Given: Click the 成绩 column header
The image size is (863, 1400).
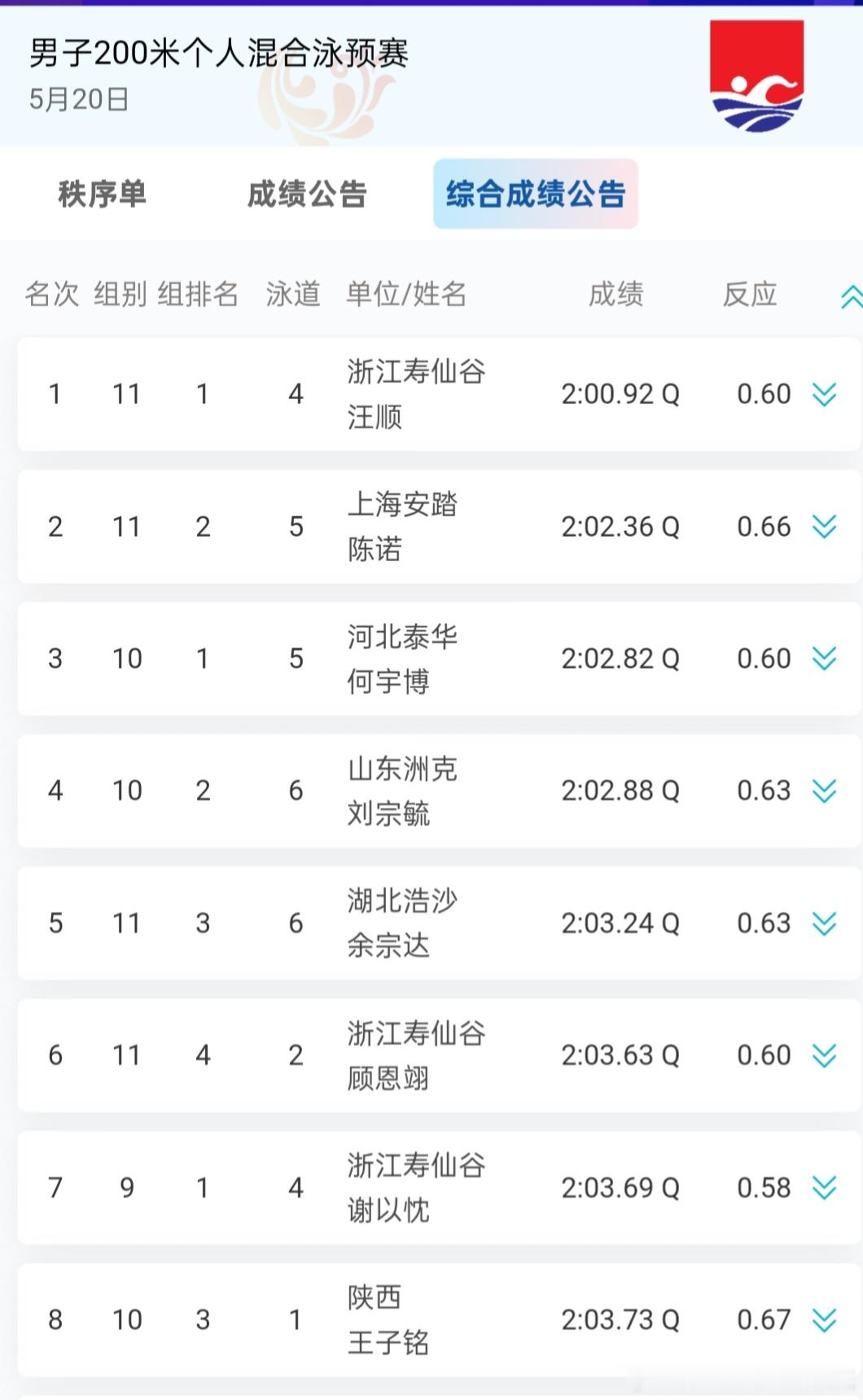Looking at the screenshot, I should (x=616, y=294).
